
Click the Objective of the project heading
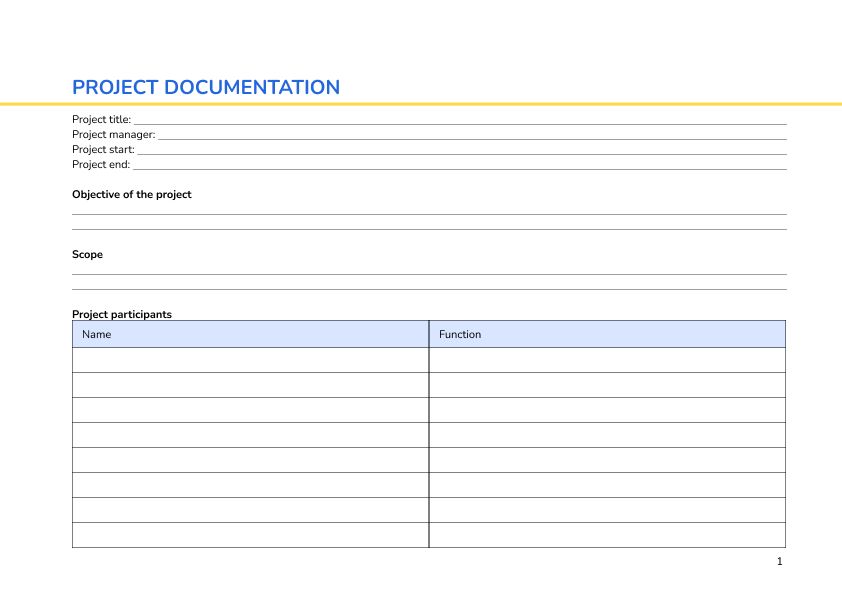point(131,194)
